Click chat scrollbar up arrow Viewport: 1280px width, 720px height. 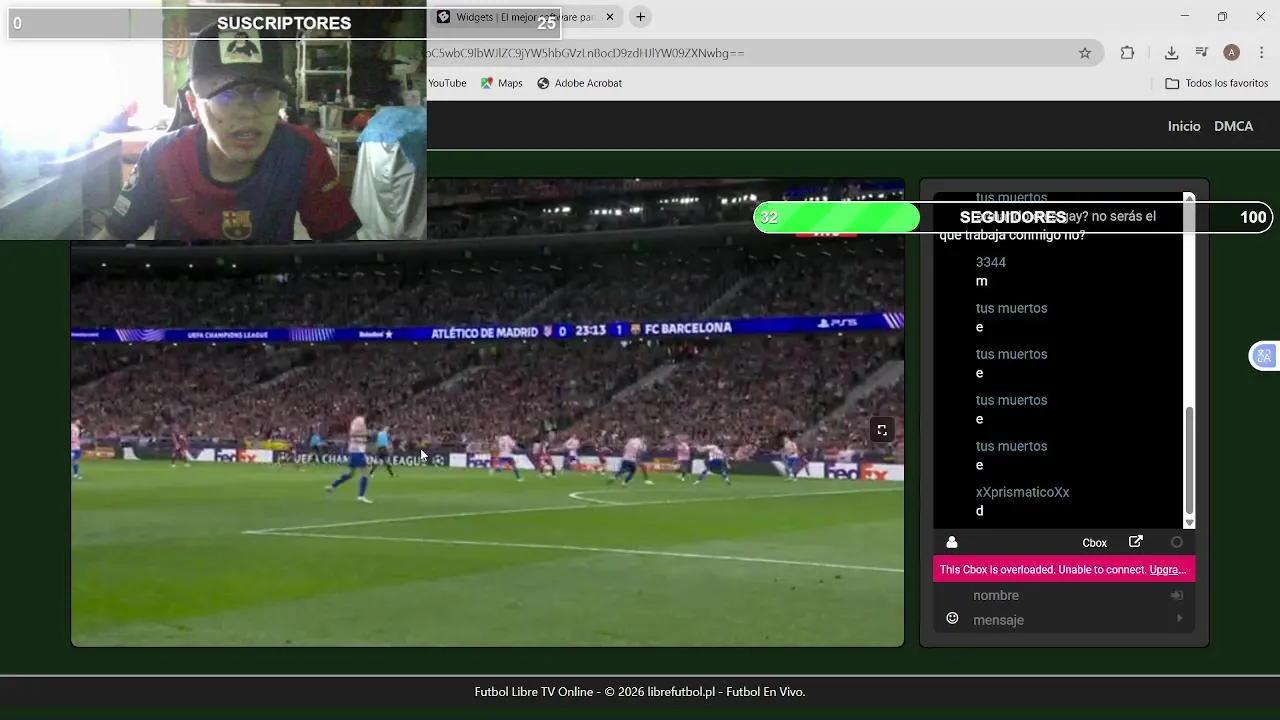click(1189, 198)
